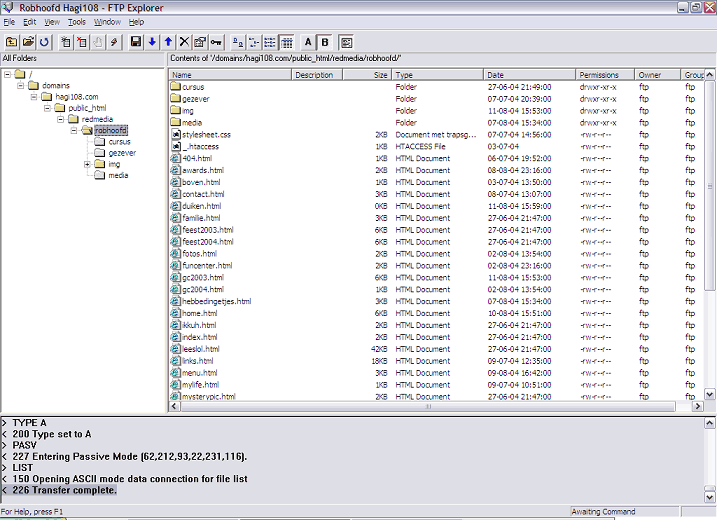Collapse the public_html tree node
Viewport: 717px width, 520px height.
(47, 108)
